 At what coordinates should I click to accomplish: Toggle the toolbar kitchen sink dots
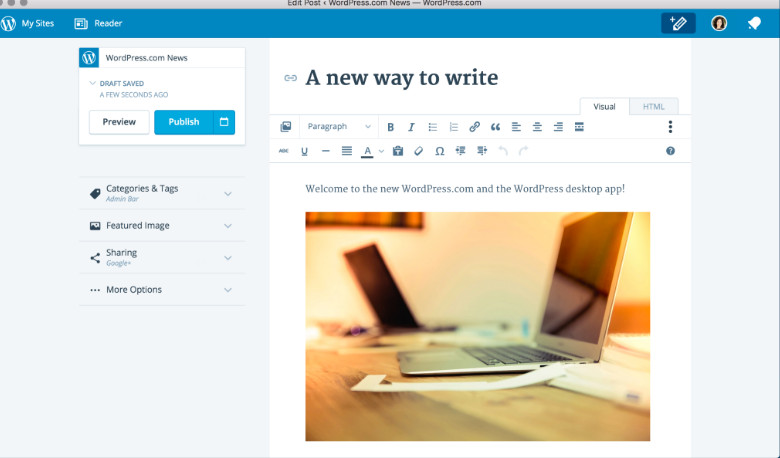pyautogui.click(x=670, y=127)
